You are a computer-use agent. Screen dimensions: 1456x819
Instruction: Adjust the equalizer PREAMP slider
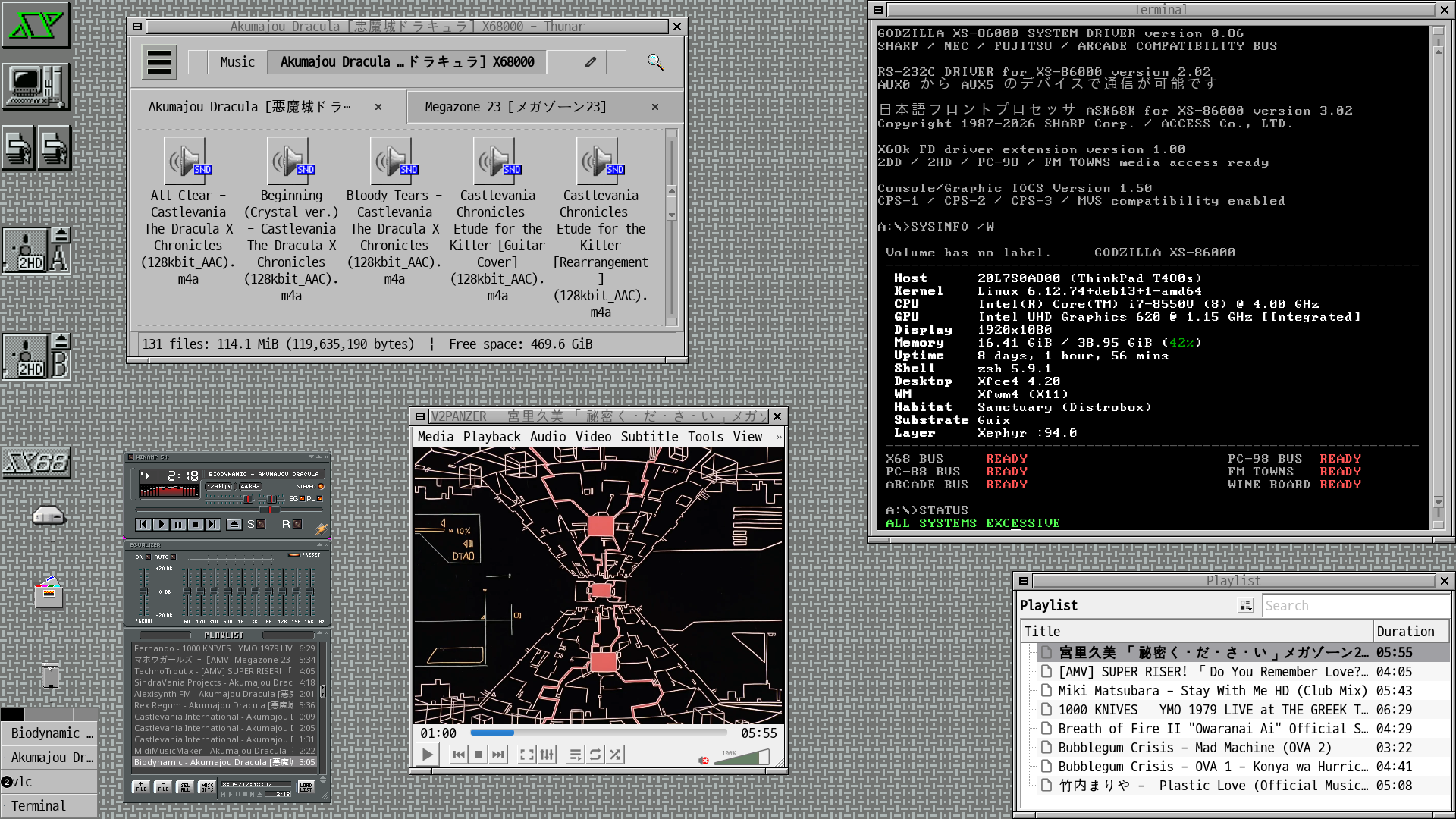pyautogui.click(x=143, y=591)
